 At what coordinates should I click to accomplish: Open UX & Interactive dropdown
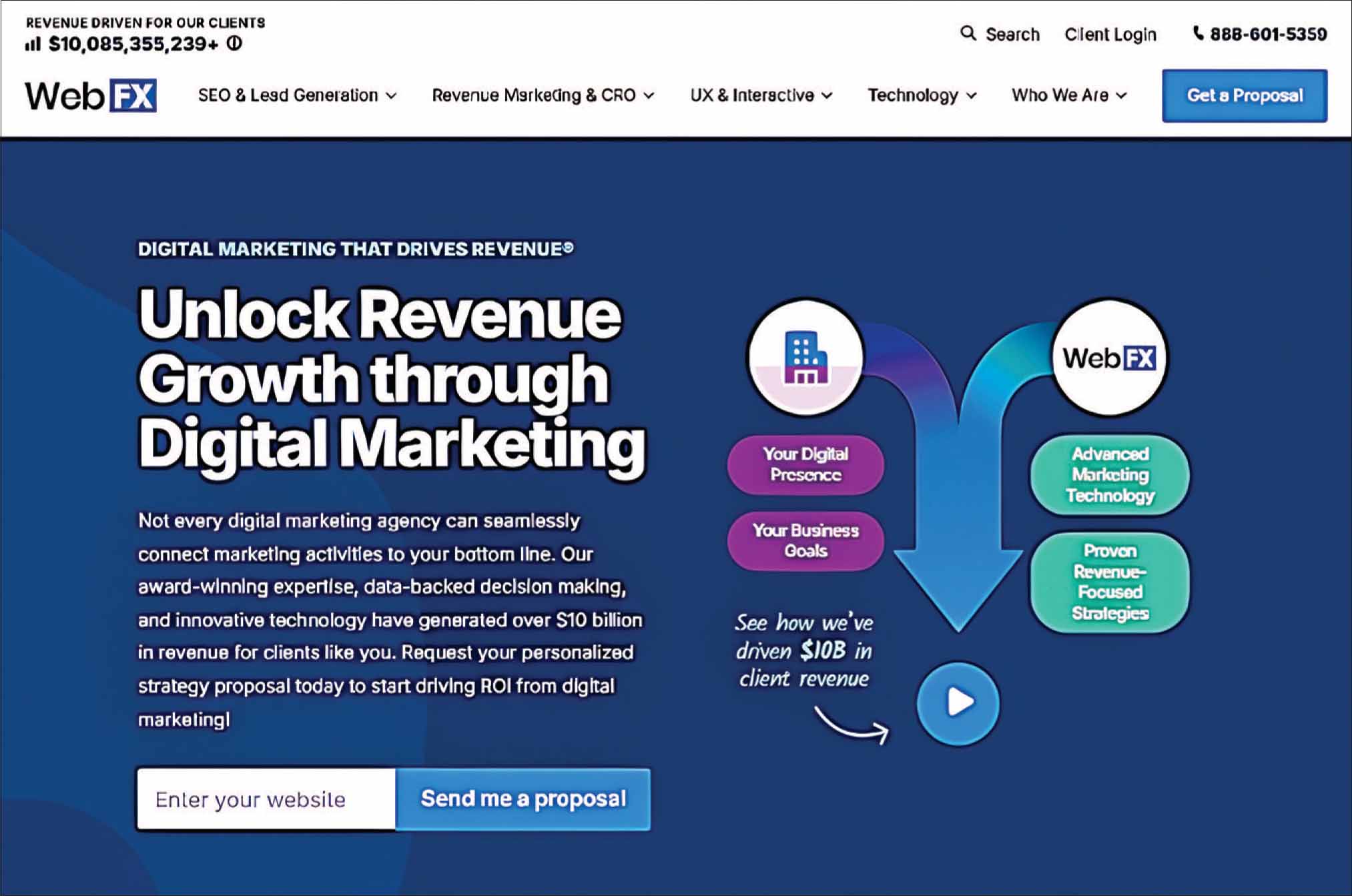[x=761, y=95]
